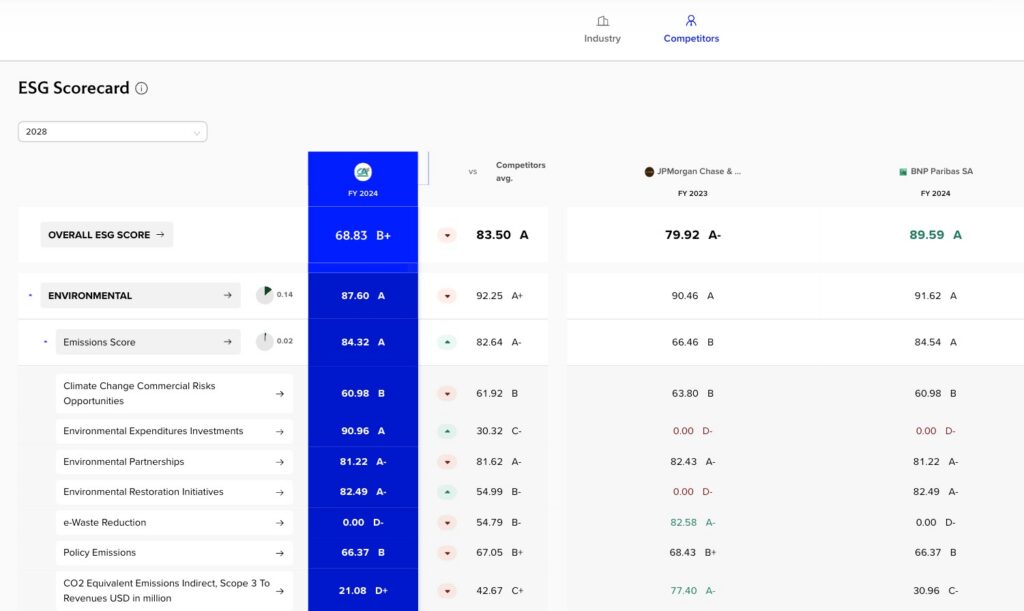
Task: Switch to the Industry tab
Action: click(602, 29)
